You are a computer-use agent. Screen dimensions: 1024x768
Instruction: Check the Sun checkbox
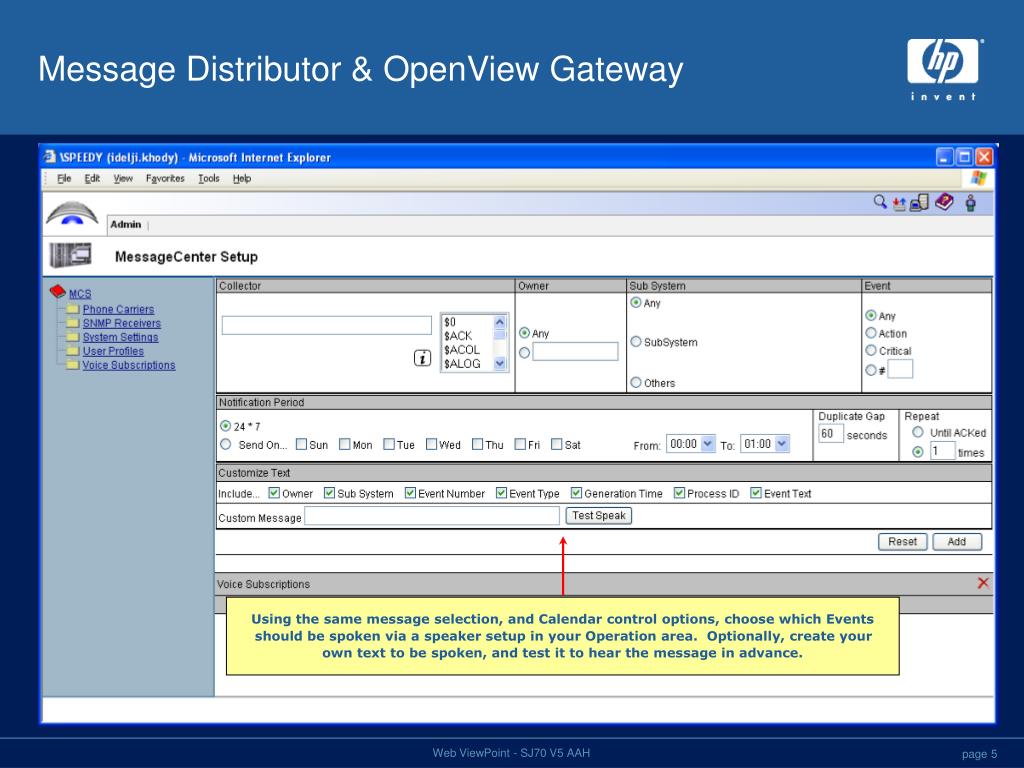click(301, 444)
